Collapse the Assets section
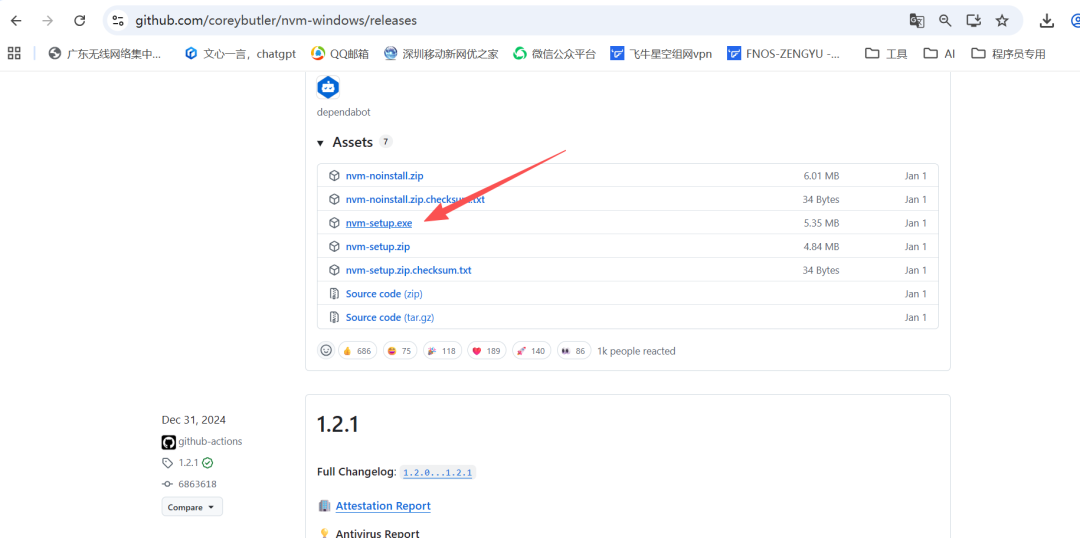Screen dimensions: 1080x538 coord(354,143)
